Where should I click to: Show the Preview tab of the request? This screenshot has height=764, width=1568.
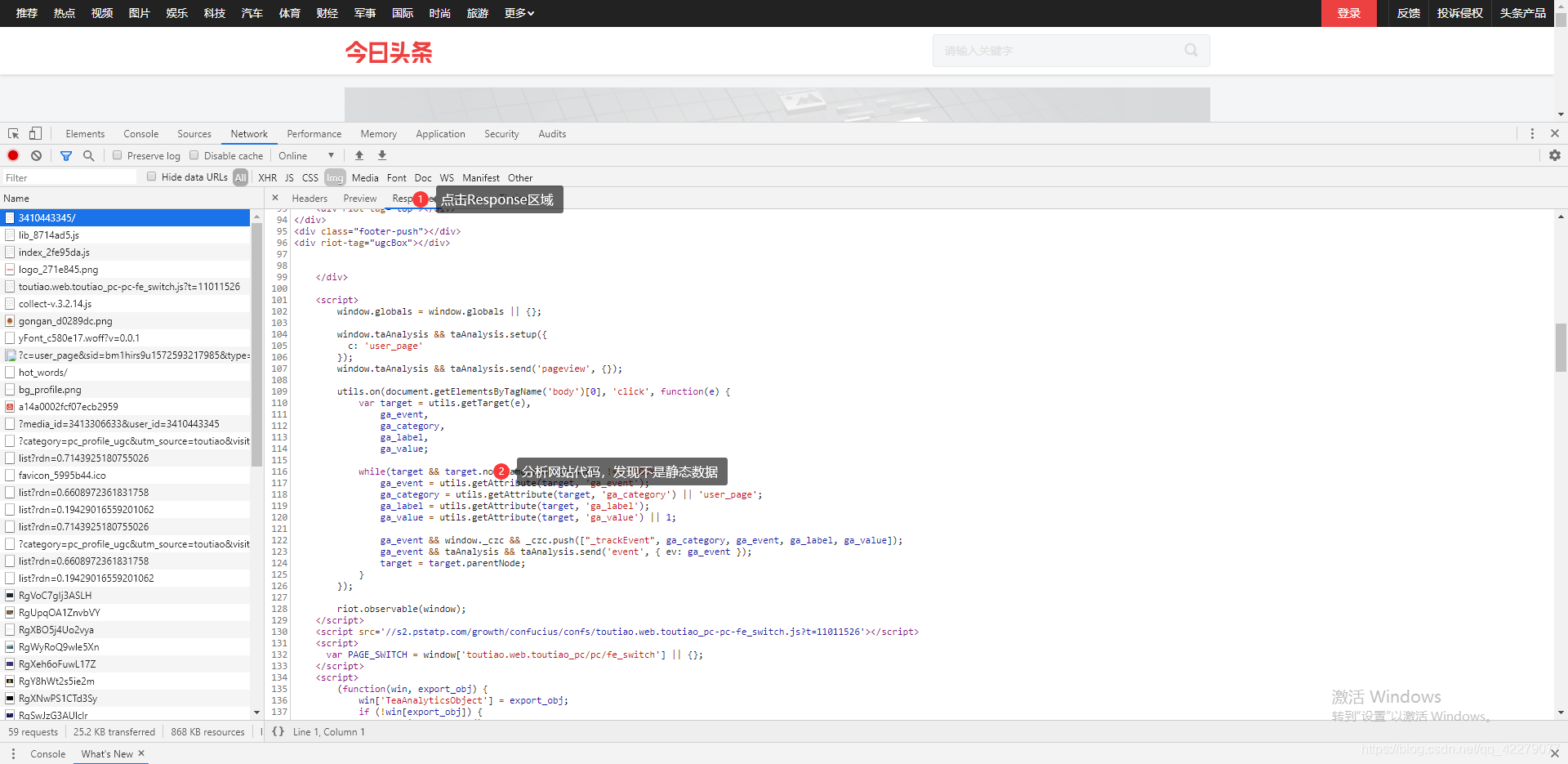coord(360,198)
